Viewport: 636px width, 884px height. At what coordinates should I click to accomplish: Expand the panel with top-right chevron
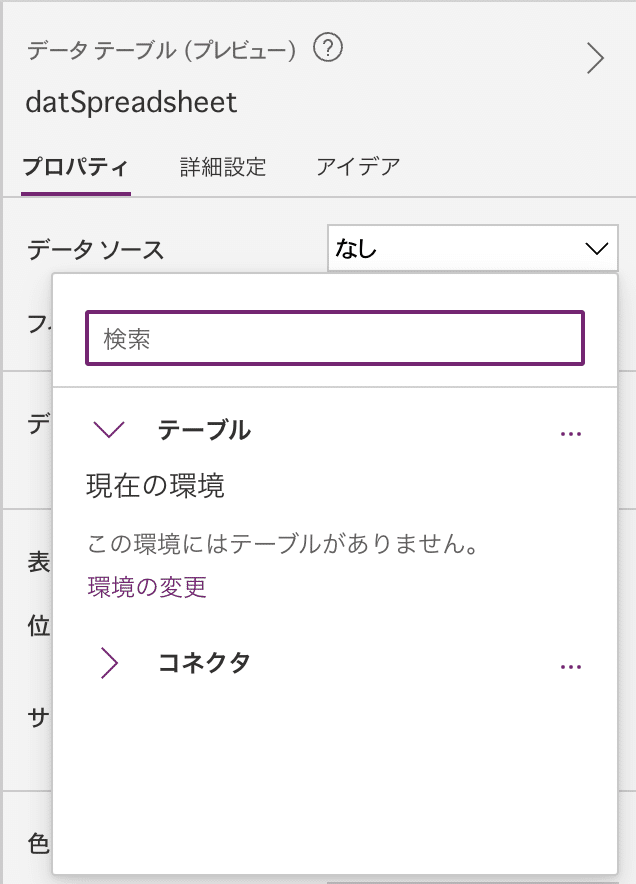click(595, 59)
